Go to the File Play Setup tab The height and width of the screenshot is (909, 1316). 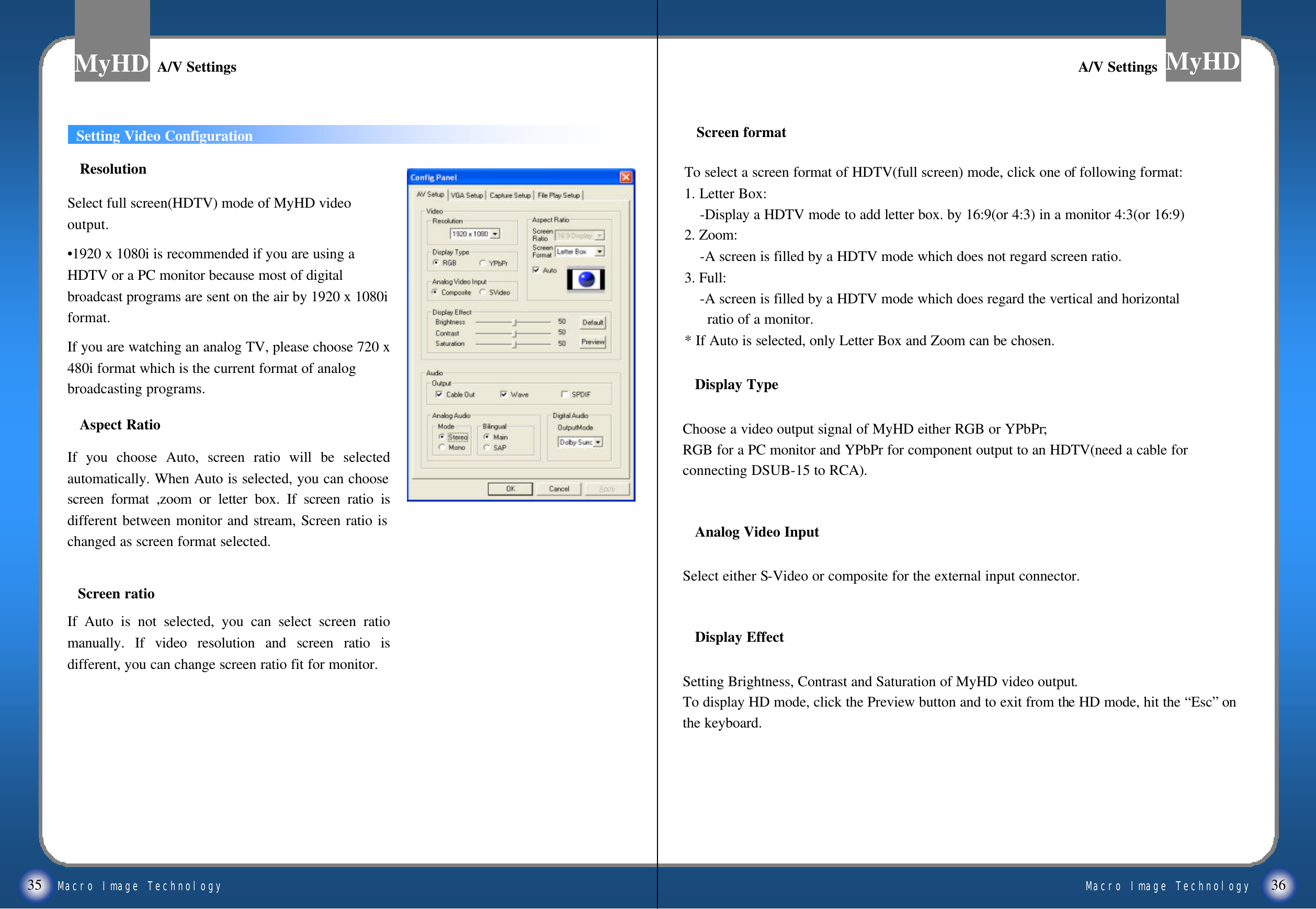tap(558, 196)
